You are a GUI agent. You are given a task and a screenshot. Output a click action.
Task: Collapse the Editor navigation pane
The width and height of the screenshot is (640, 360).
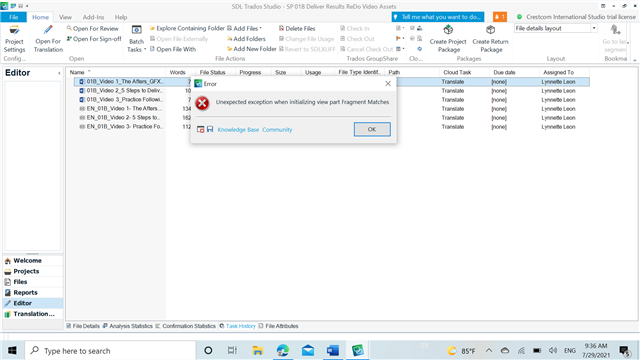tap(59, 73)
